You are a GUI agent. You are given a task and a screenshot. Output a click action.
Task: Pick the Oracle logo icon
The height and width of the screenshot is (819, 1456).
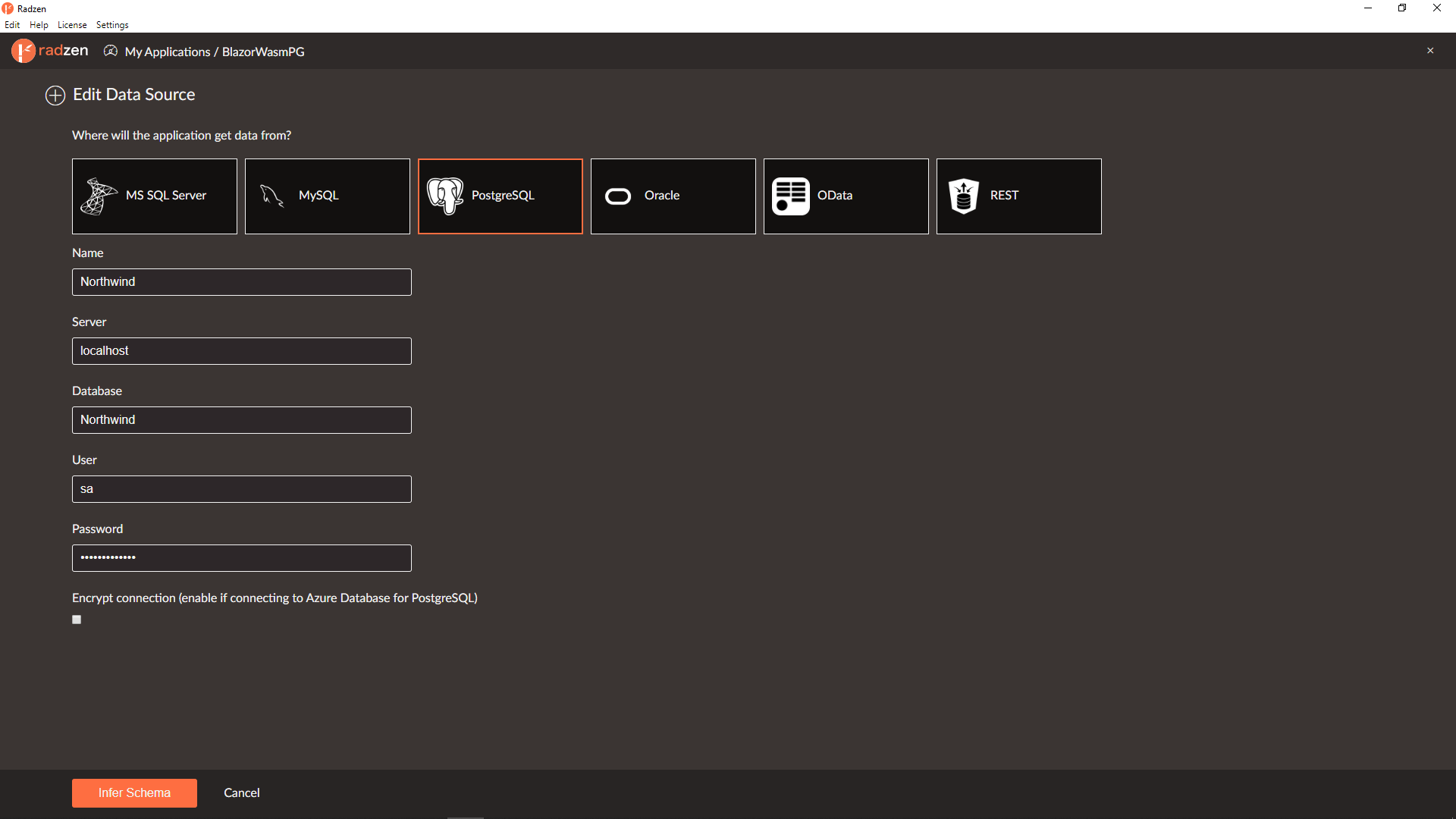click(x=618, y=196)
